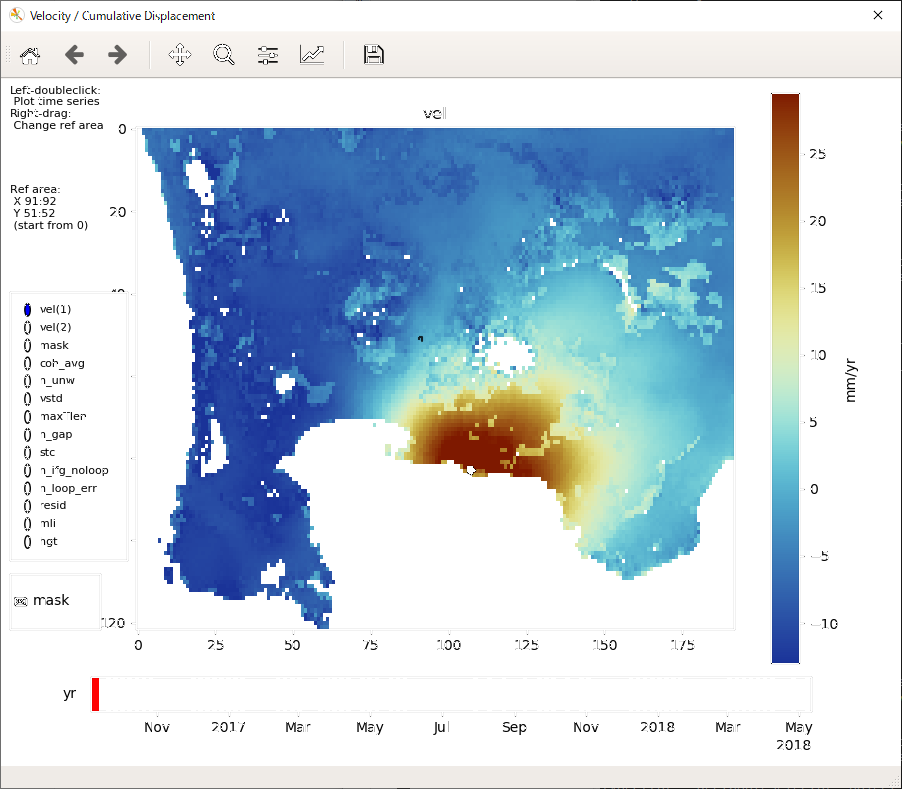The width and height of the screenshot is (902, 789).
Task: Select the Zoom magnifier tool
Action: (223, 55)
